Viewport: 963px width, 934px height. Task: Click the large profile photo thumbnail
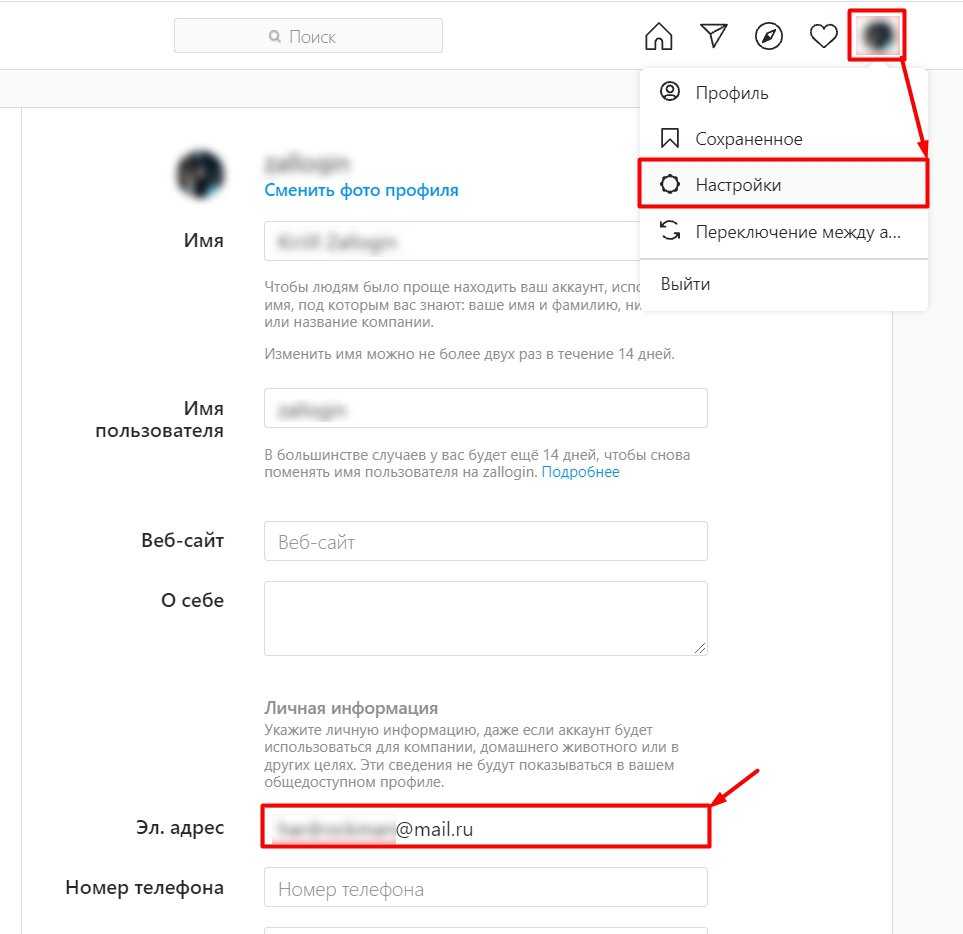click(x=200, y=174)
